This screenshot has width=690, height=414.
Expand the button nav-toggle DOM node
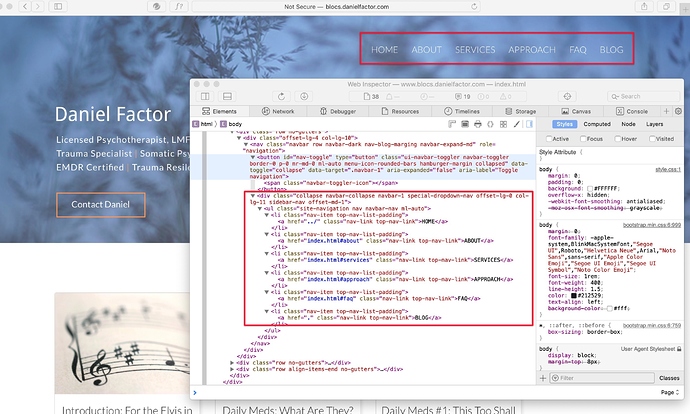250,156
